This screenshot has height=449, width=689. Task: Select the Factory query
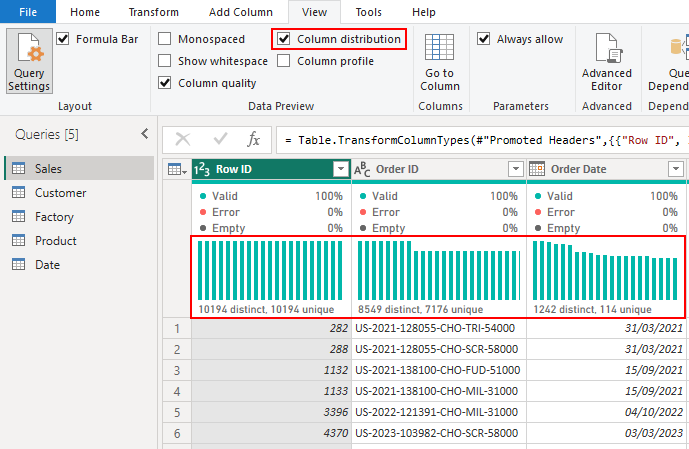79,217
